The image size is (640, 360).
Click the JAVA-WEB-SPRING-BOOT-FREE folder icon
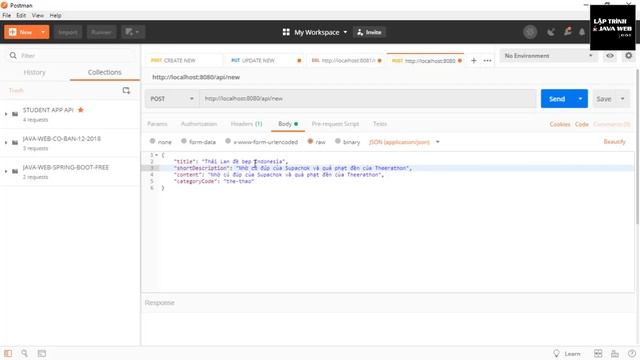[x=15, y=171]
